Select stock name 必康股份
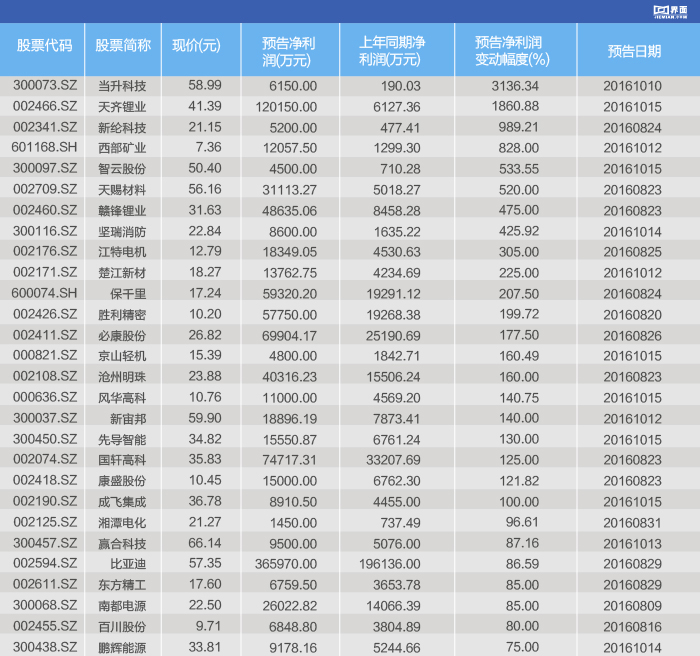The image size is (700, 656). pos(122,336)
